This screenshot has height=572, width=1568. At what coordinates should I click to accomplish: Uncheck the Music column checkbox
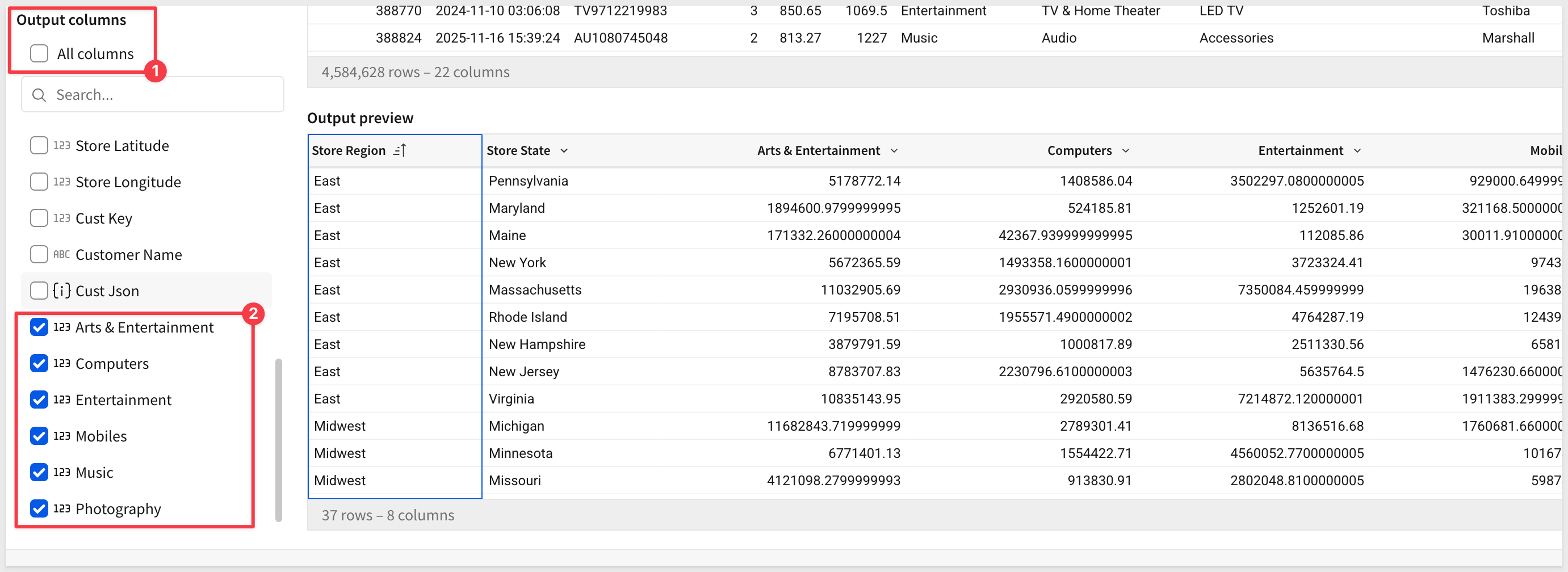coord(39,472)
